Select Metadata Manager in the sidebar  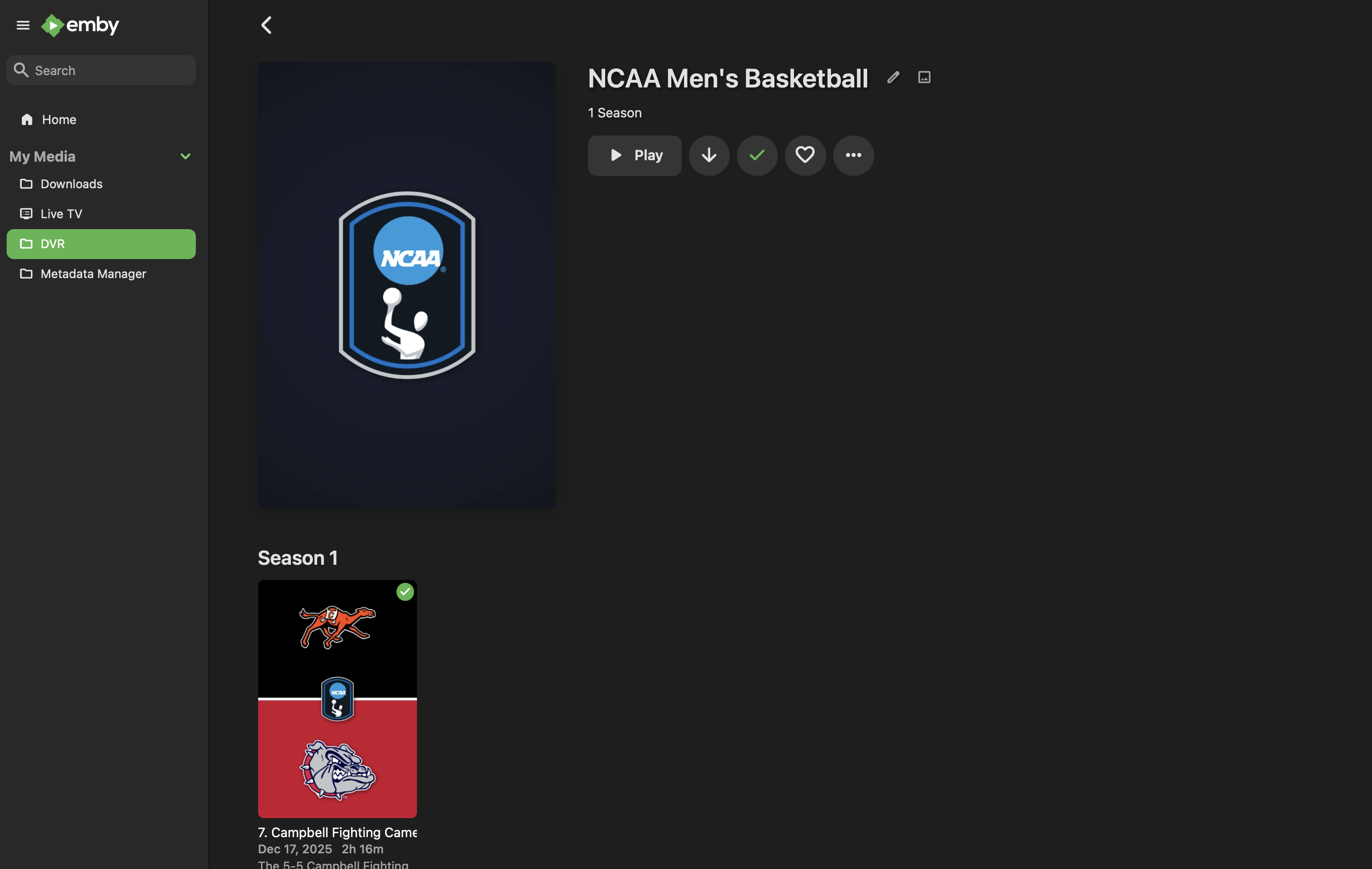93,273
